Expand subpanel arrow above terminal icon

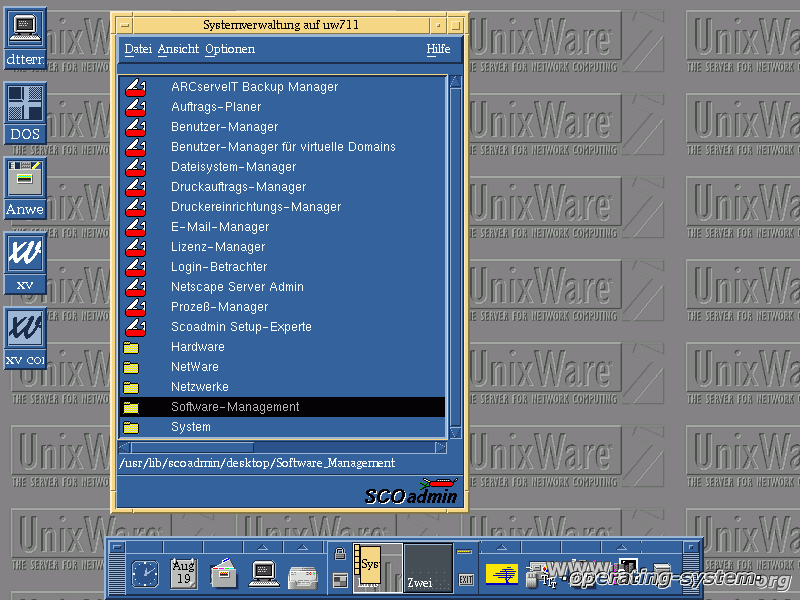[x=263, y=547]
